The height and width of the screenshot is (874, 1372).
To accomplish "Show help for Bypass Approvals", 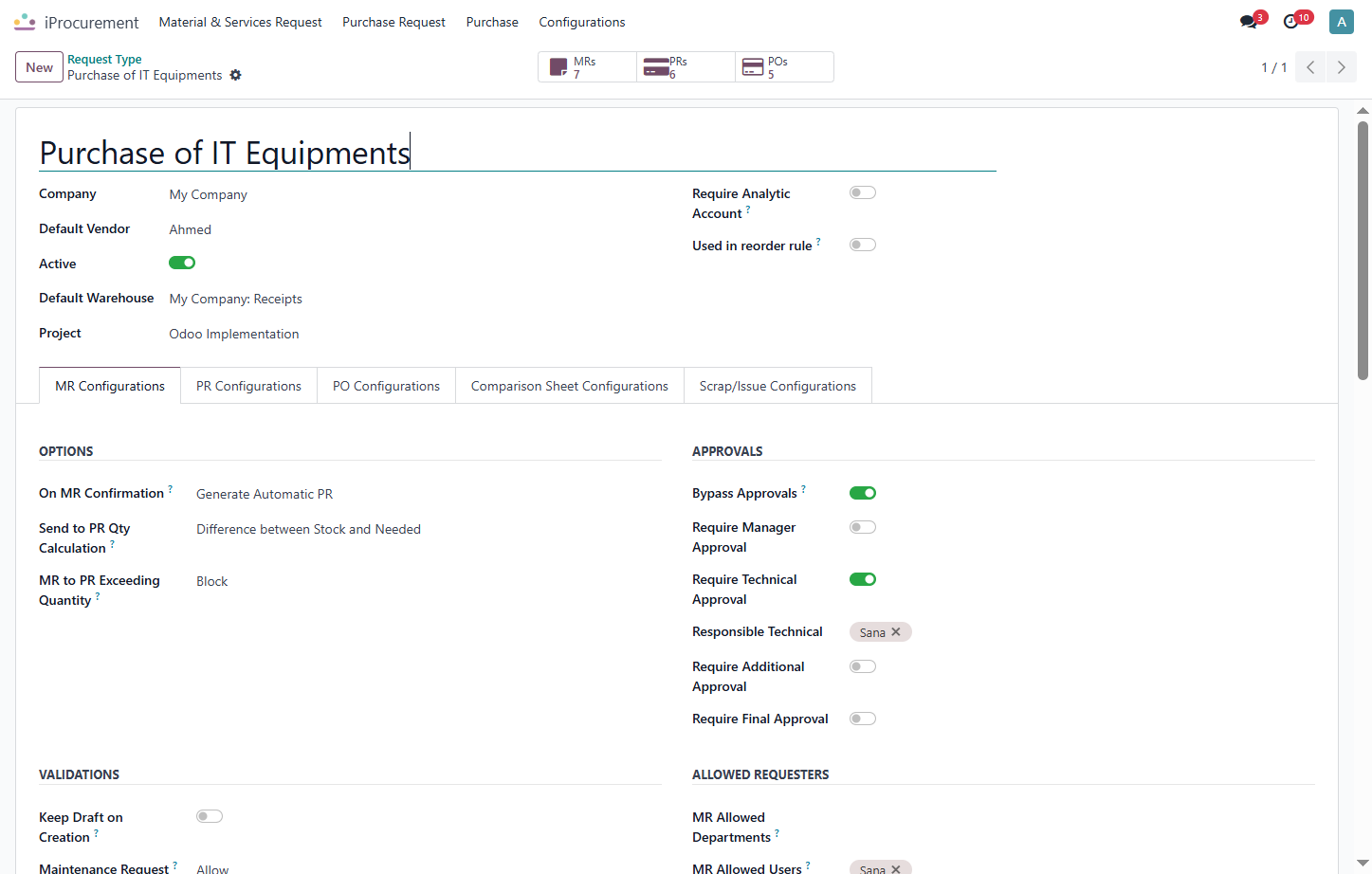I will point(803,489).
